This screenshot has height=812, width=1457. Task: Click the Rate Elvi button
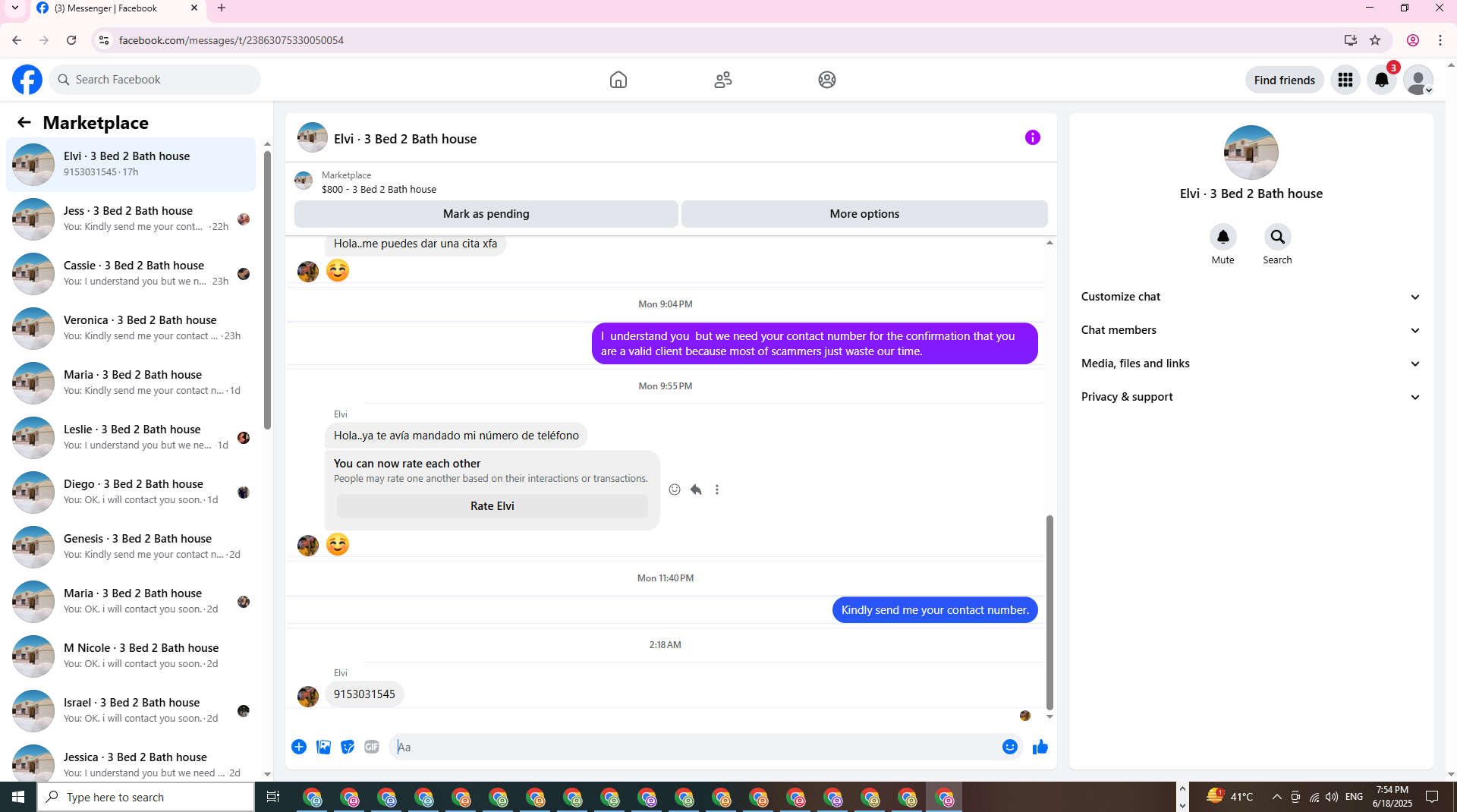tap(492, 506)
